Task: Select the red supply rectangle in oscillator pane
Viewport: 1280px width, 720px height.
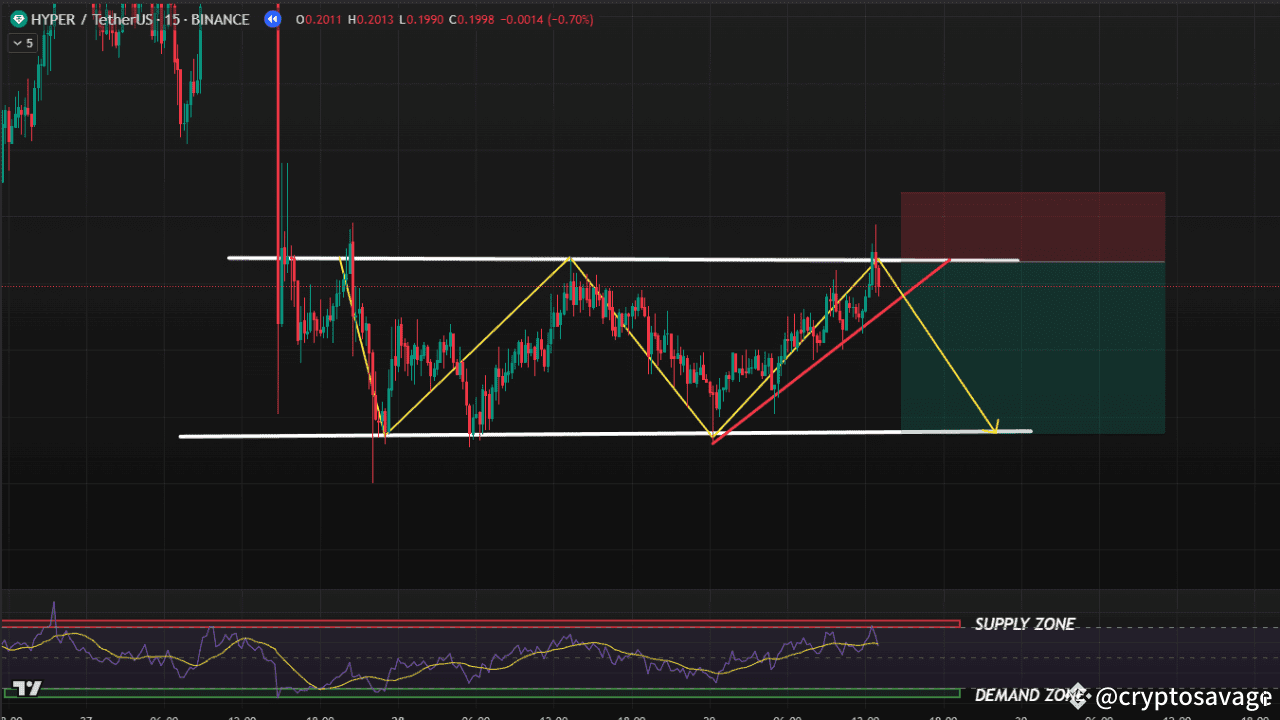Action: [480, 624]
